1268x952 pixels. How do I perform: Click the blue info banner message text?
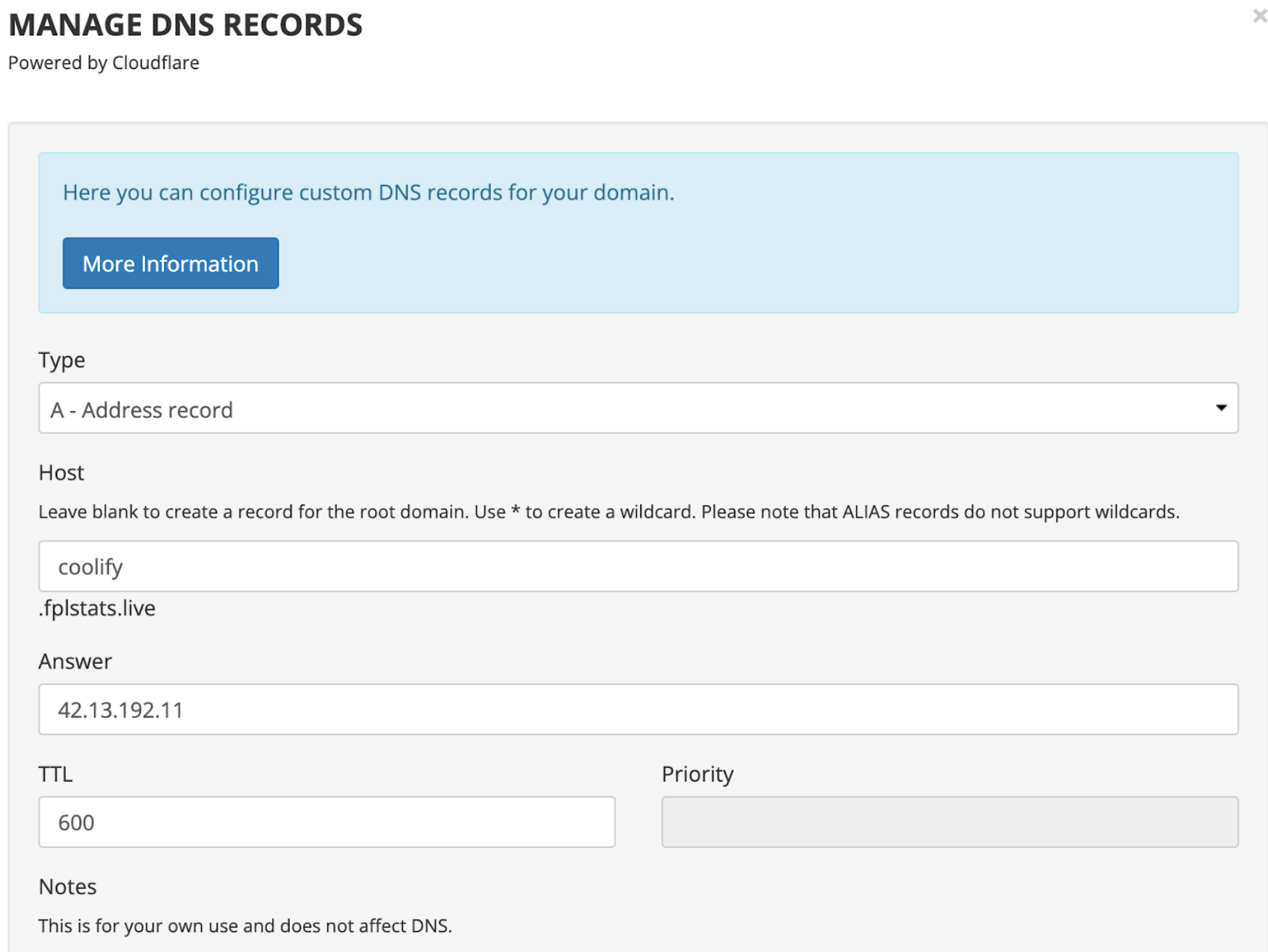tap(368, 192)
